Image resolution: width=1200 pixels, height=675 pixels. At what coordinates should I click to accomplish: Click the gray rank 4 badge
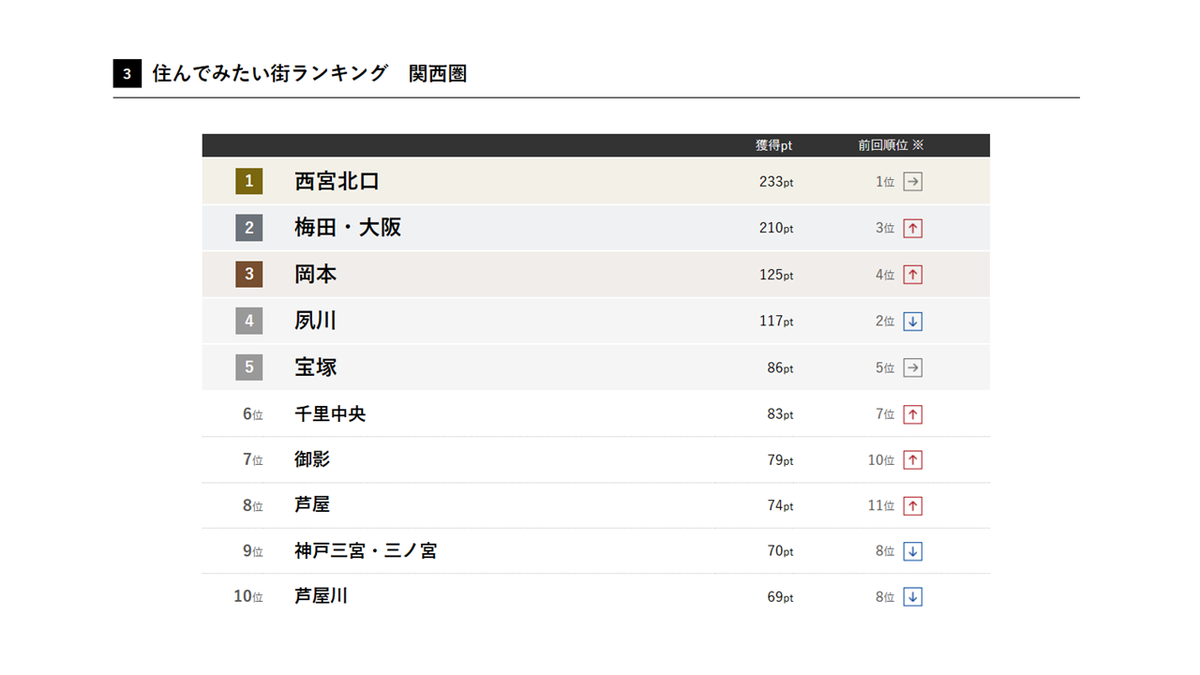click(x=249, y=321)
